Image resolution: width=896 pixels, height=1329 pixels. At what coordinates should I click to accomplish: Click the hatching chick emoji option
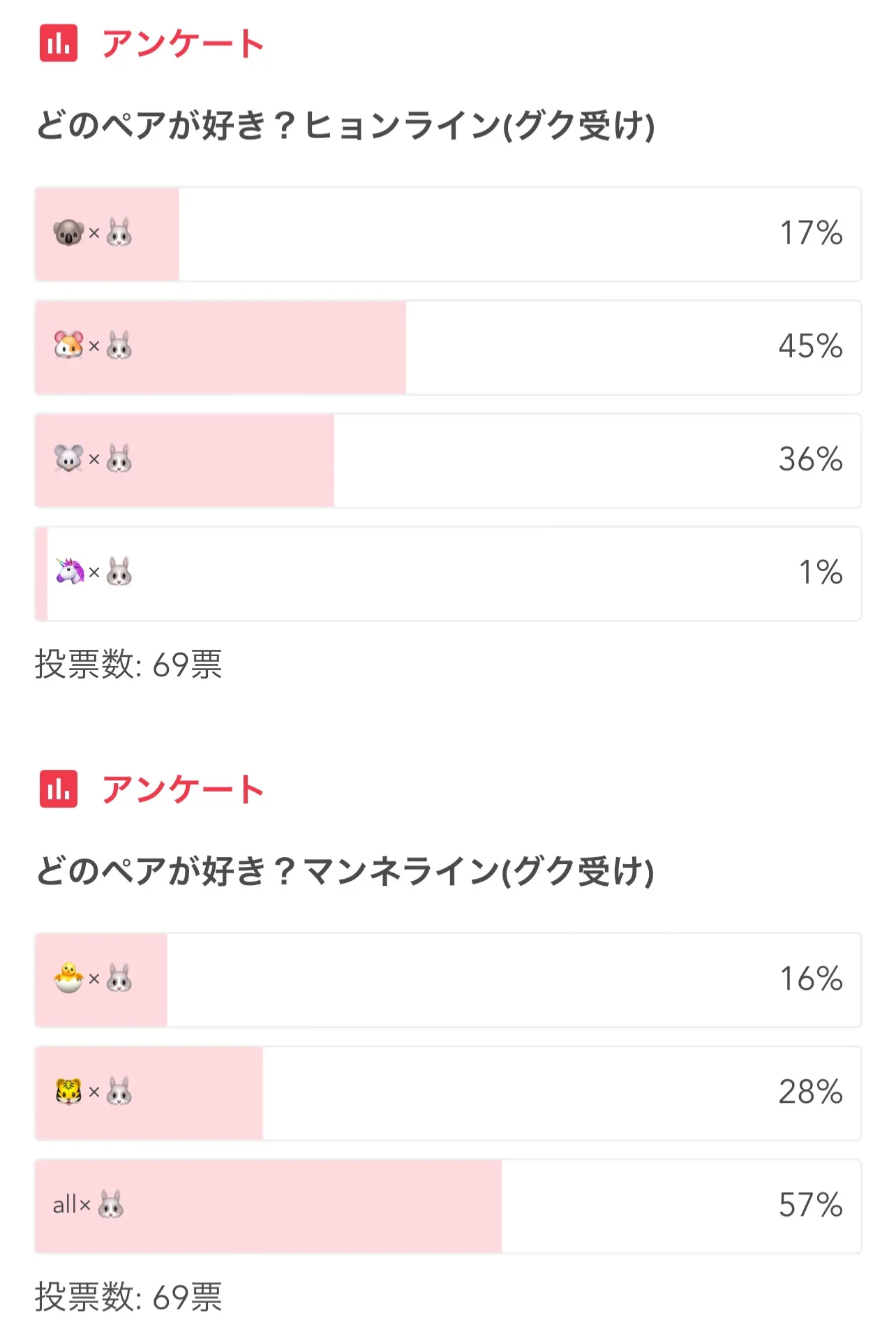pyautogui.click(x=68, y=978)
